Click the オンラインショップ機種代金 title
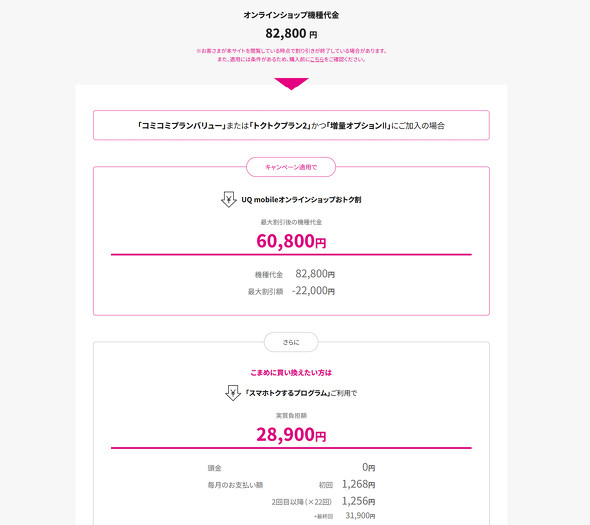590x525 pixels. (x=291, y=15)
